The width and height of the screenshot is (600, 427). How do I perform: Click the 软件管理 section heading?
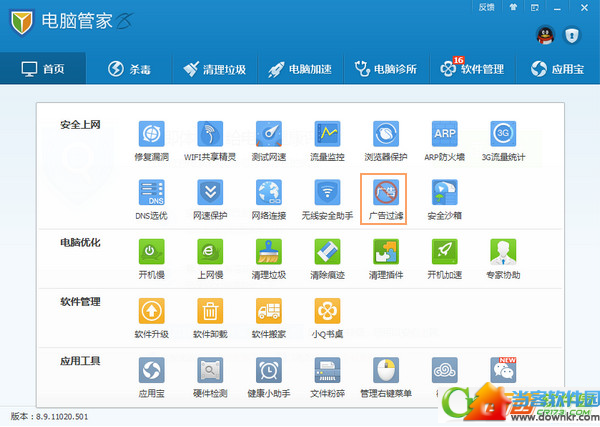[x=80, y=302]
